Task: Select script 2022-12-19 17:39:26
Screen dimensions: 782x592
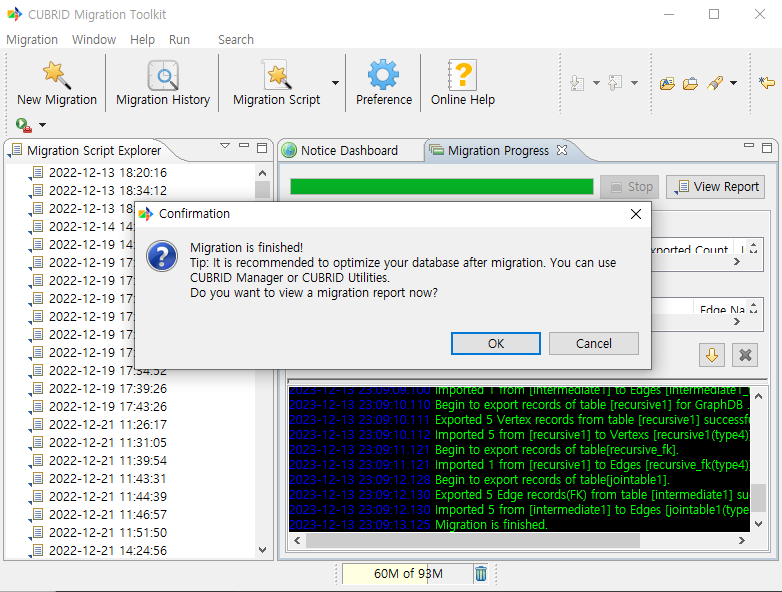Action: (108, 389)
